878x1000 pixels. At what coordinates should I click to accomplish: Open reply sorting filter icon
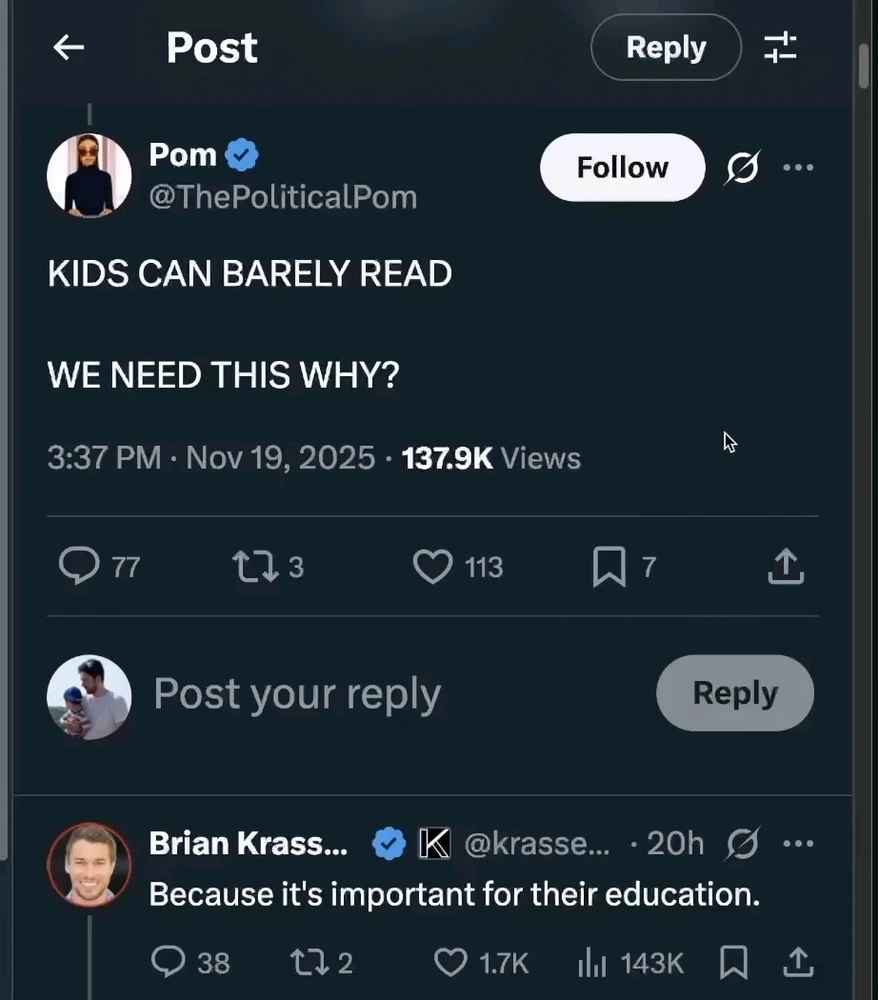tap(780, 47)
